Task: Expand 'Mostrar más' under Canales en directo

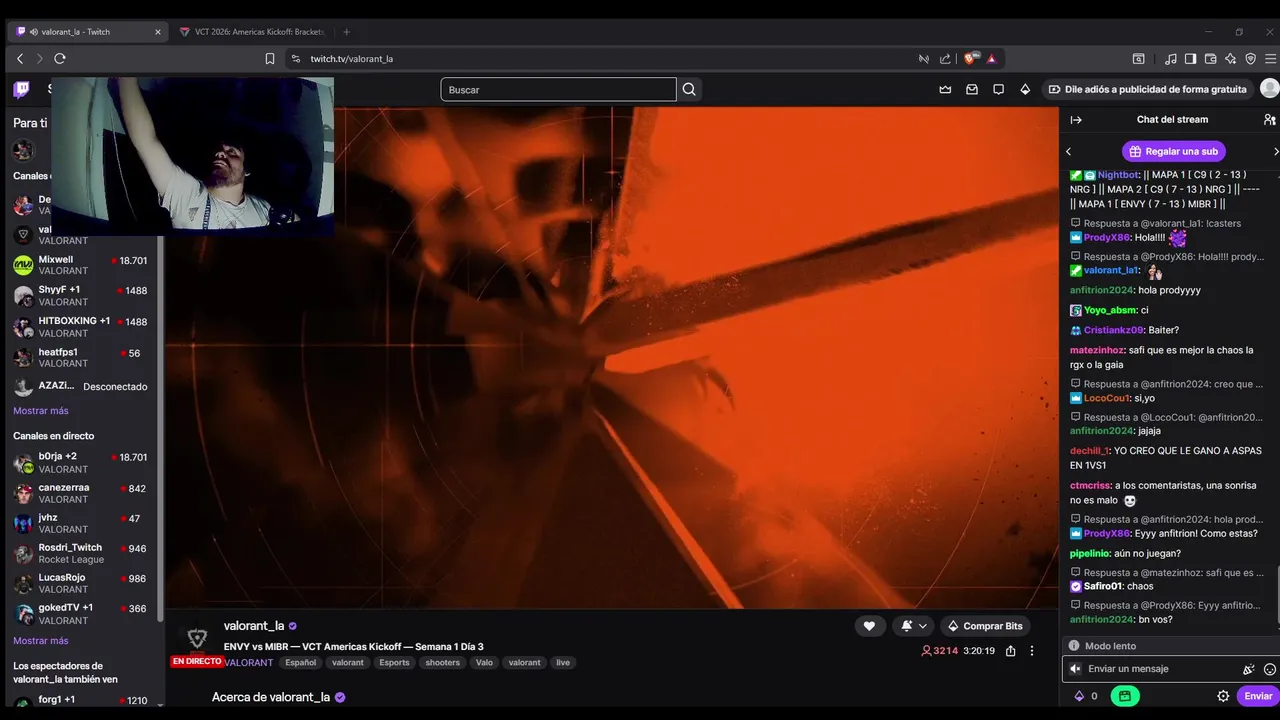Action: (x=41, y=641)
